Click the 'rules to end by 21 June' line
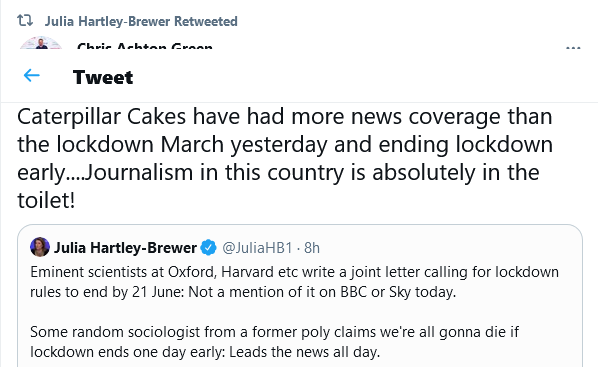 pos(243,292)
